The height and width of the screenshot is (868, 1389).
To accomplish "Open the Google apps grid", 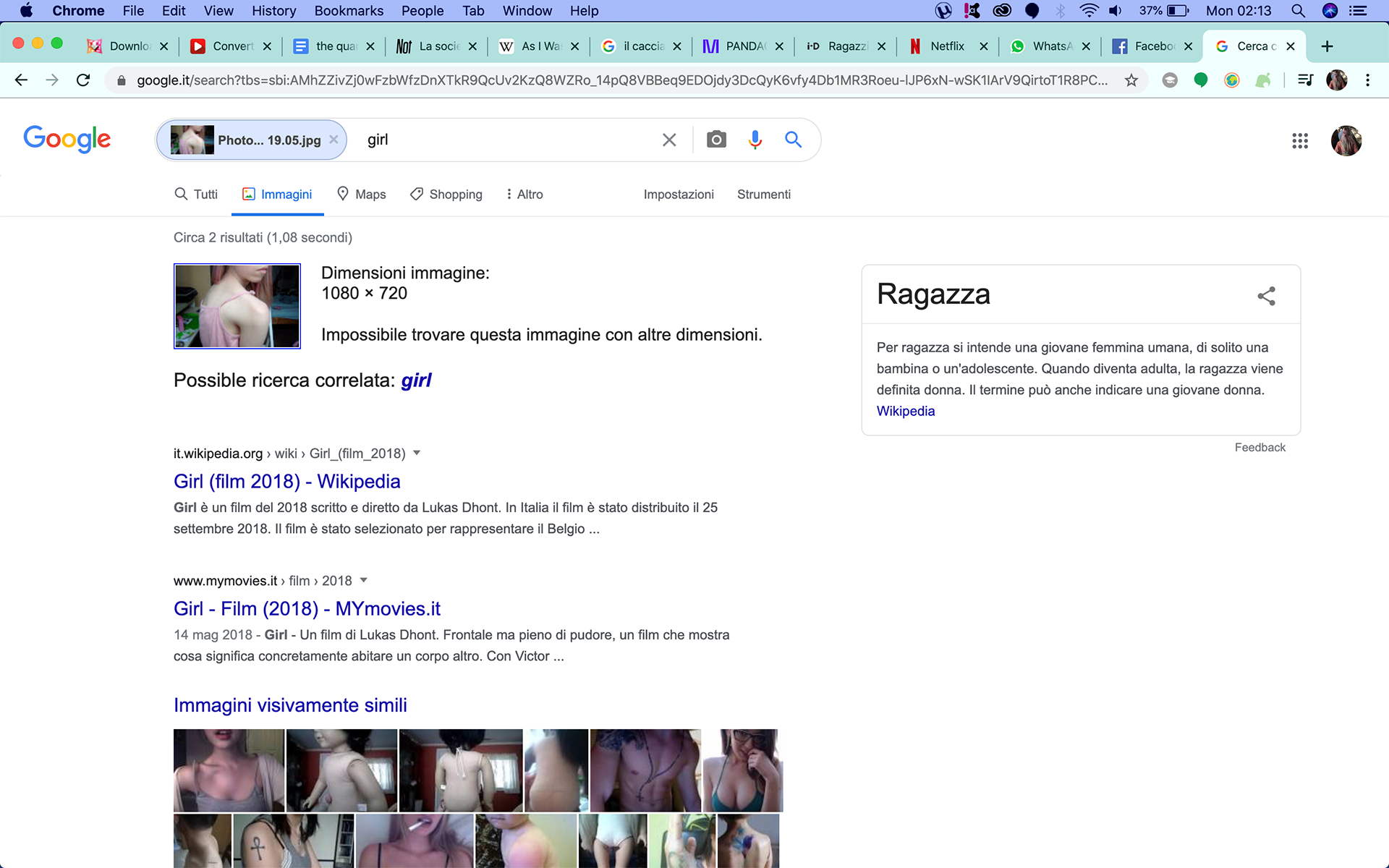I will coord(1300,140).
